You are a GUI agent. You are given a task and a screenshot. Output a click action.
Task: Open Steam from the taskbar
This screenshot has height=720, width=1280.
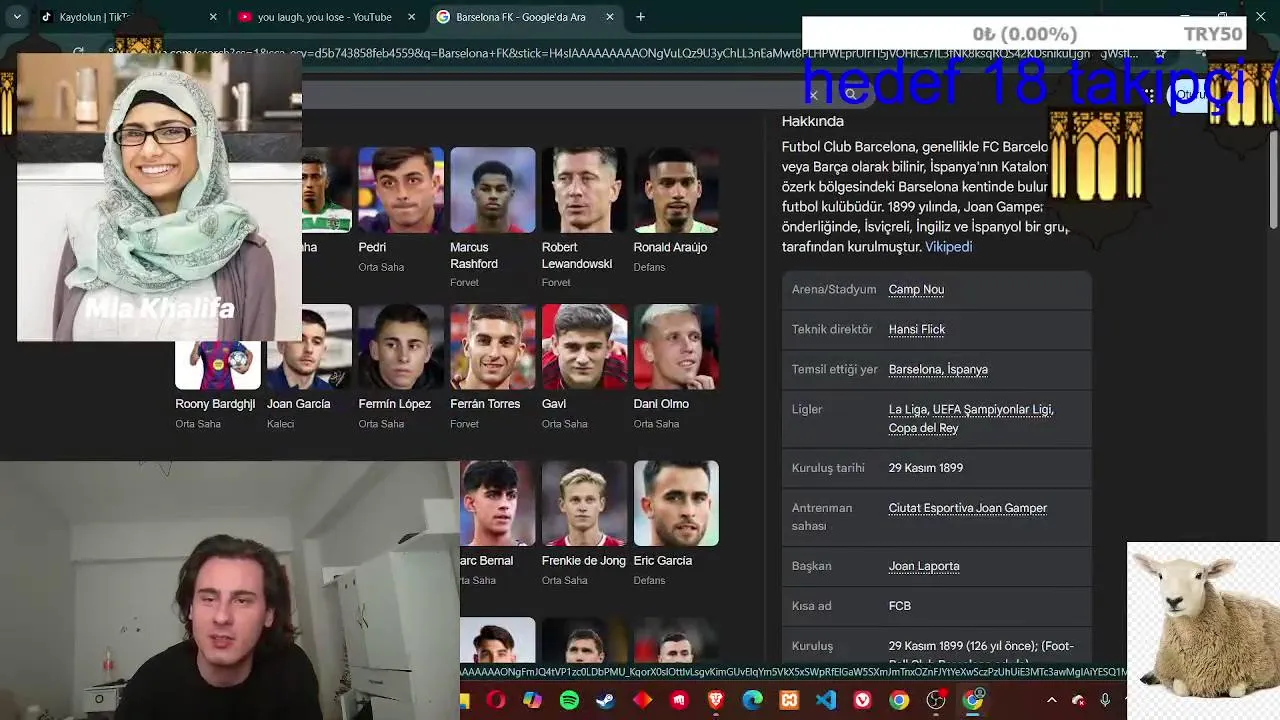pyautogui.click(x=605, y=701)
